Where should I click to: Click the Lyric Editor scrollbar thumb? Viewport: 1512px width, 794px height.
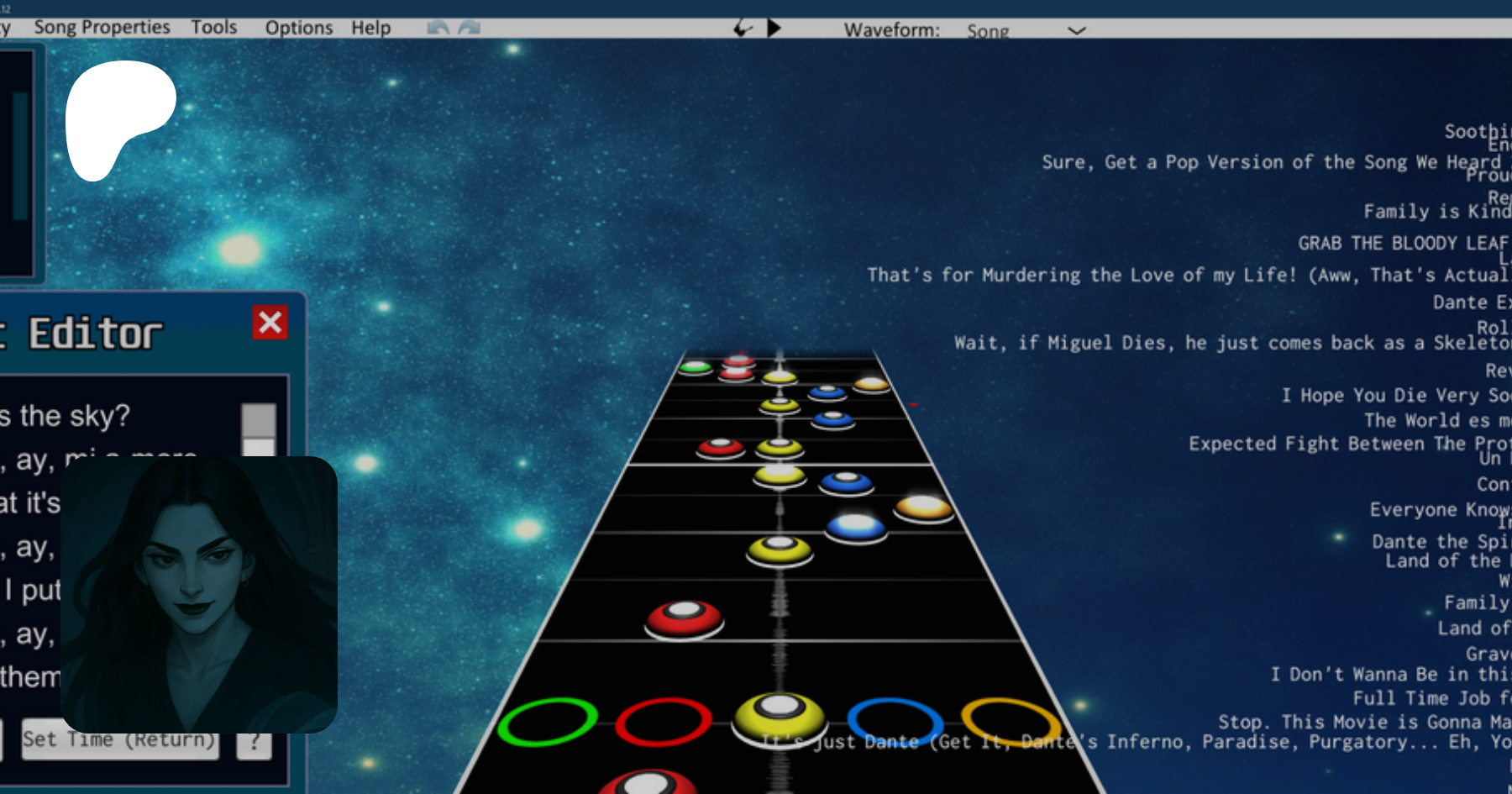click(x=259, y=420)
